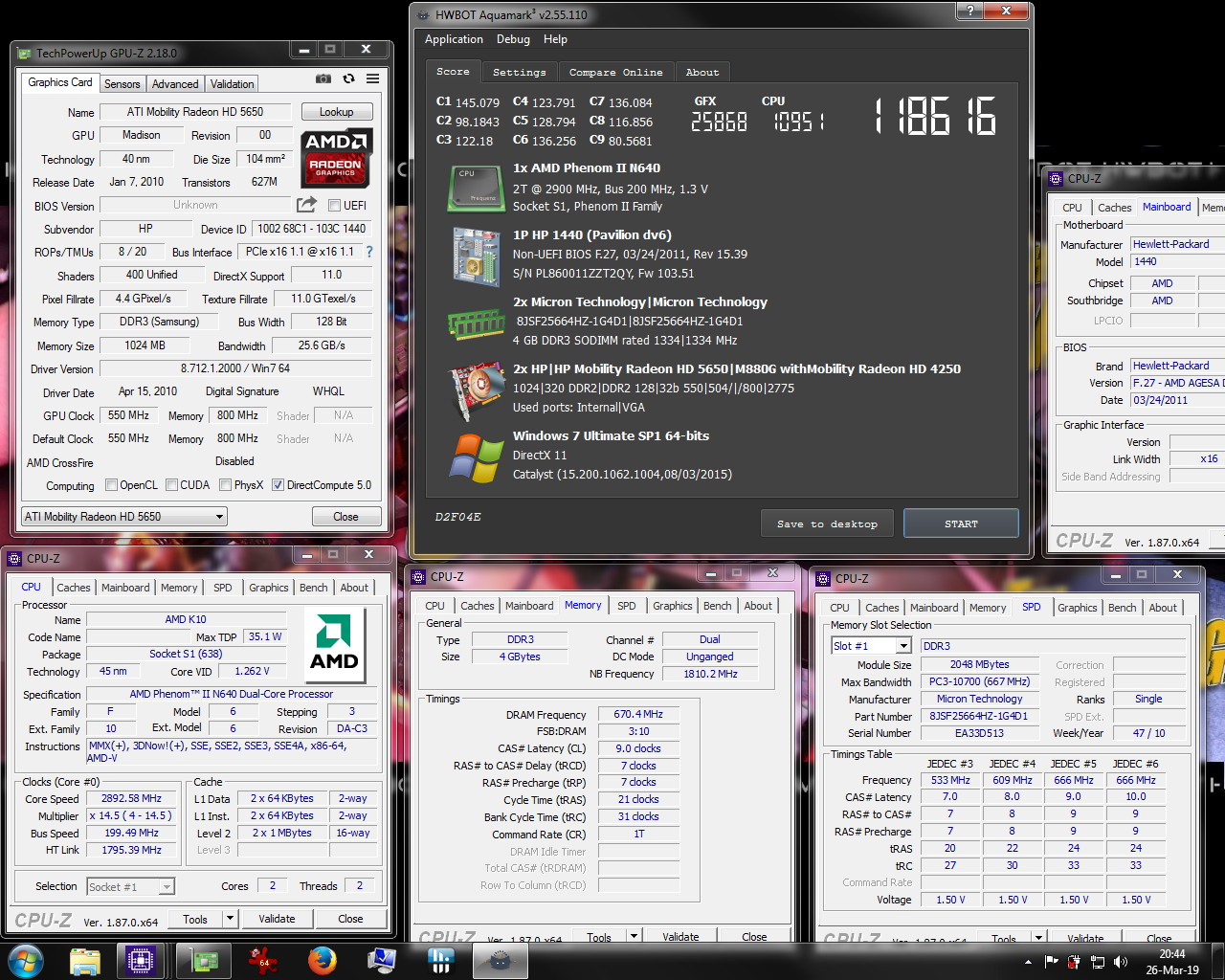
Task: Show hidden tray icons arrow
Action: [1028, 962]
